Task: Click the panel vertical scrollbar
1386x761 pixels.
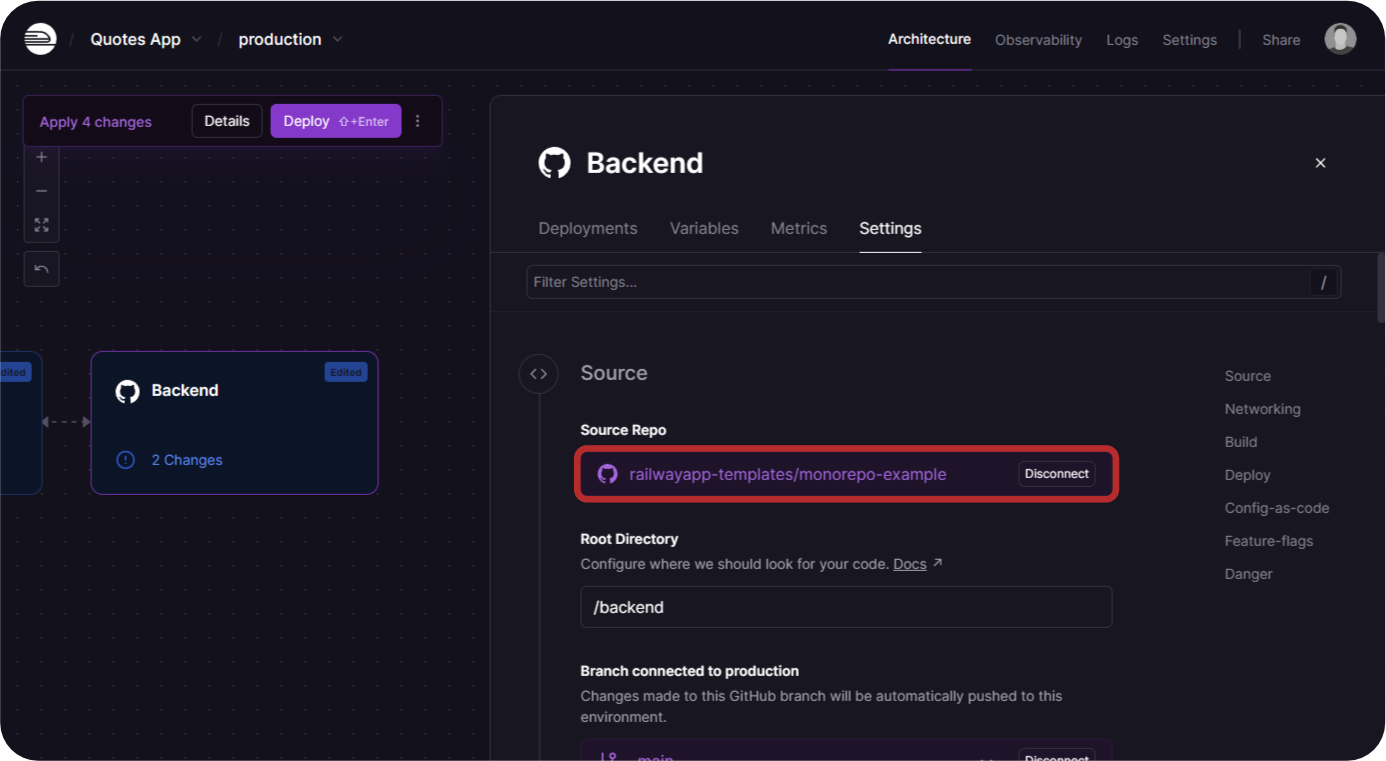Action: tap(1381, 288)
